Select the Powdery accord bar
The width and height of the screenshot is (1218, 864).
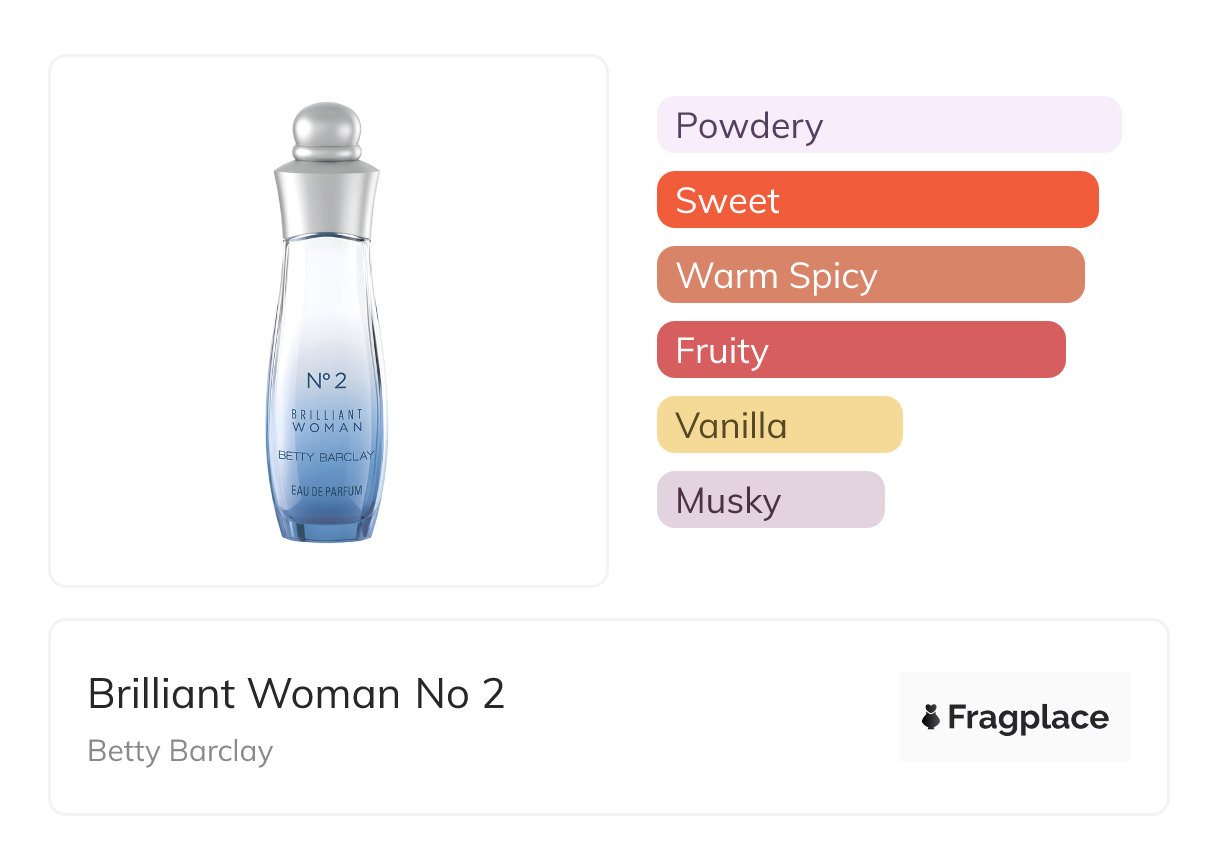click(888, 125)
